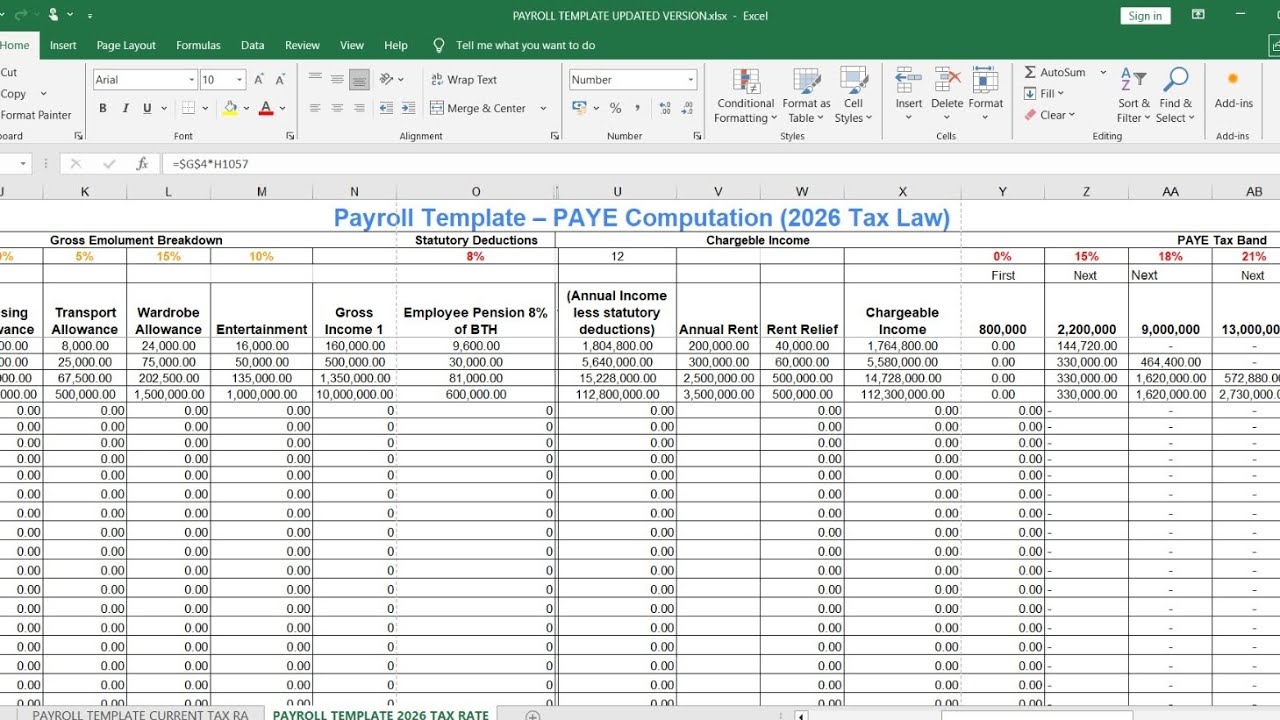
Task: Open text orientation options
Action: [391, 79]
